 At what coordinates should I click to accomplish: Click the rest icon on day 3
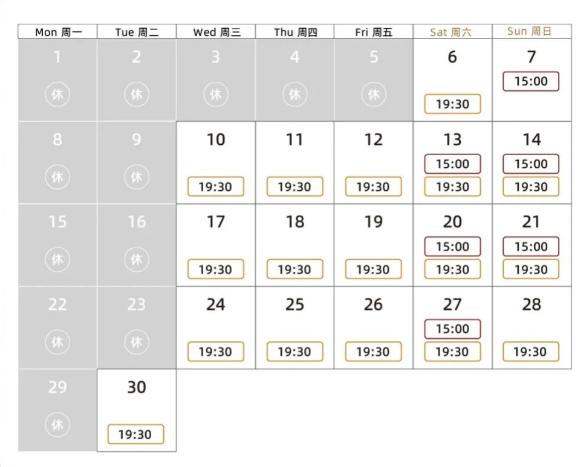point(216,94)
